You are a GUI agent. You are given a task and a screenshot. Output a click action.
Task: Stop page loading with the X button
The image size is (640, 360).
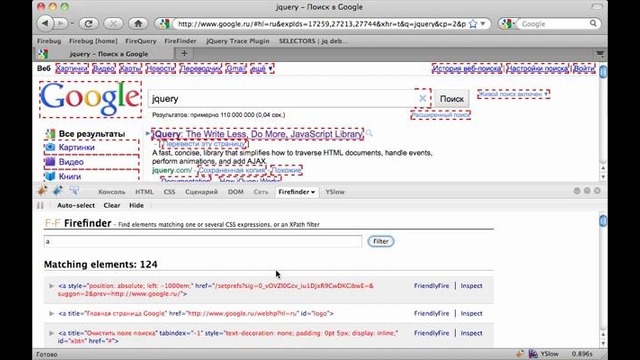[x=113, y=24]
